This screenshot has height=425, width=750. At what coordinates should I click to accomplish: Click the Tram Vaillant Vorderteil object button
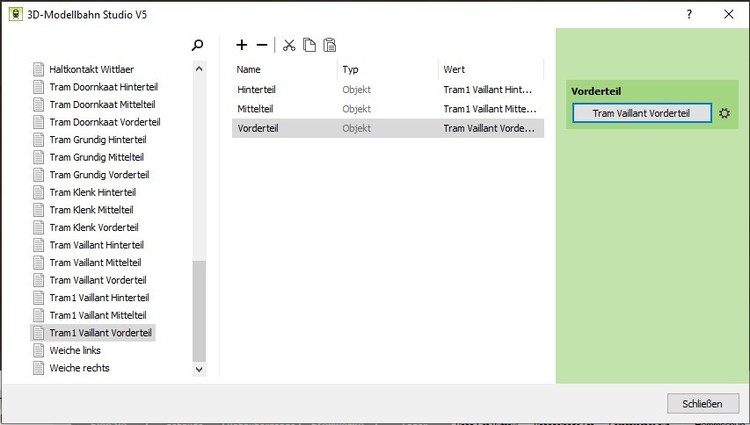pos(641,113)
